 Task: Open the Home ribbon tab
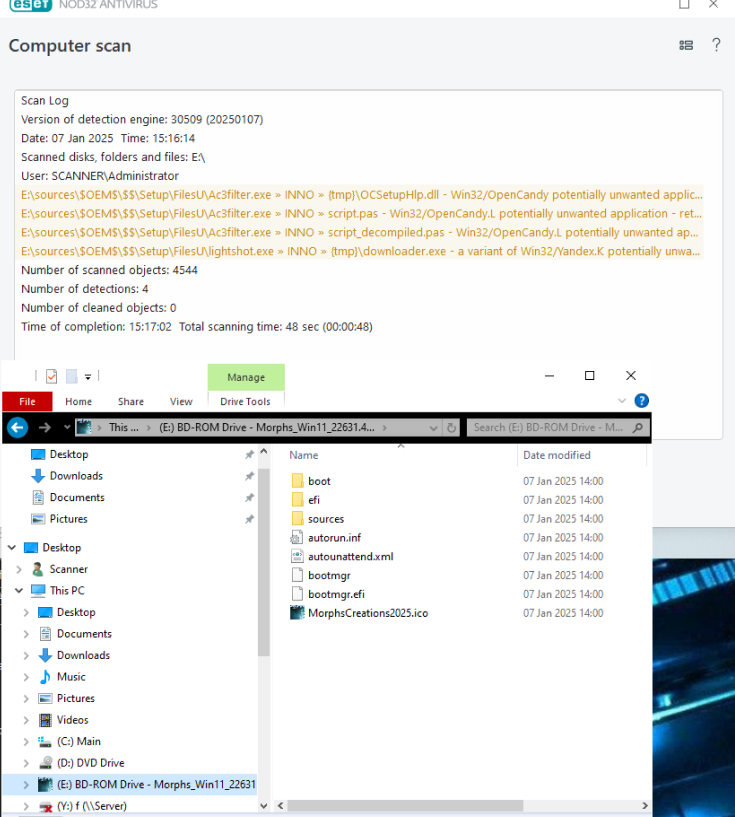(x=79, y=401)
